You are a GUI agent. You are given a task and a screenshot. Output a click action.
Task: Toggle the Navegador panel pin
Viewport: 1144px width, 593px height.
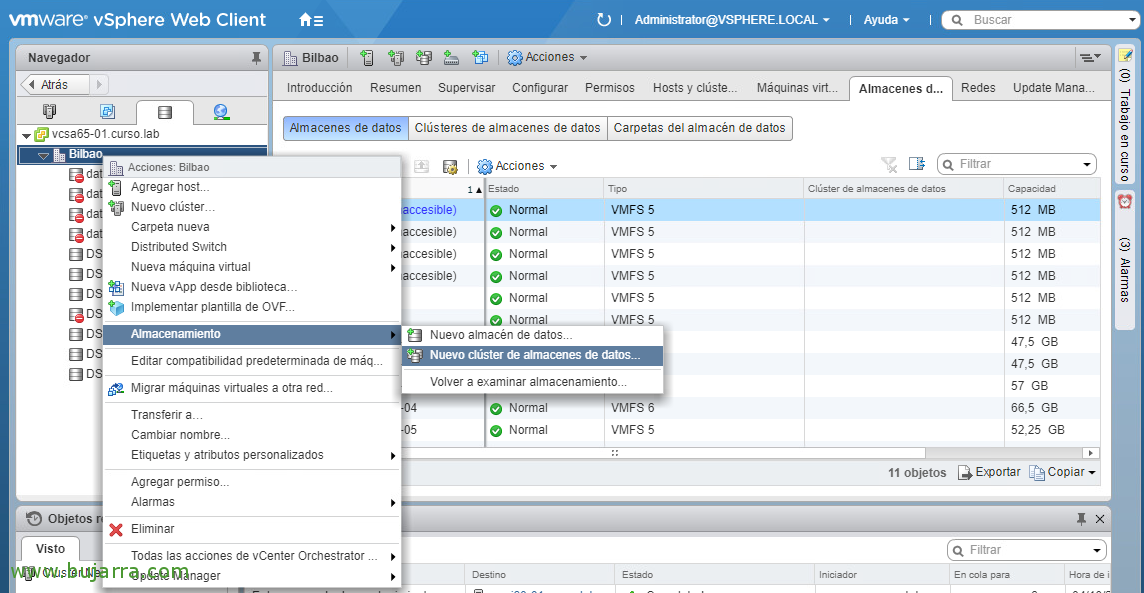tap(256, 58)
